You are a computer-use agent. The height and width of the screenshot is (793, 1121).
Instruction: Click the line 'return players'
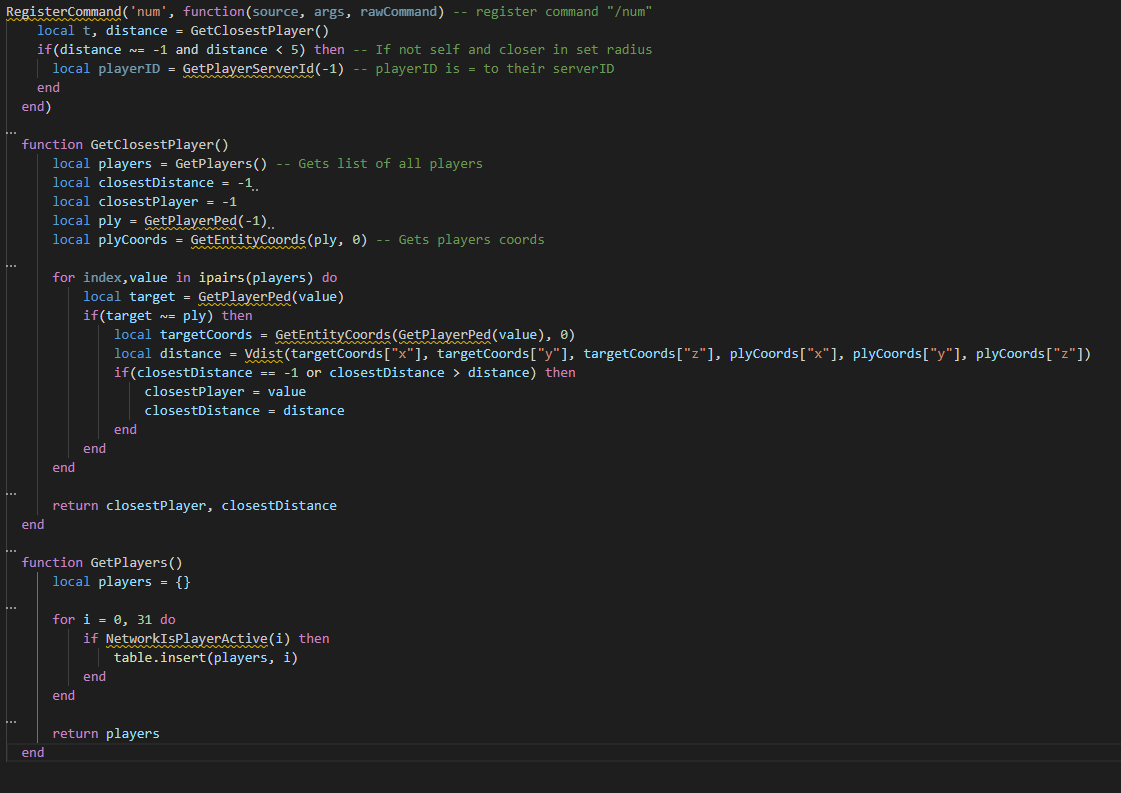click(106, 734)
